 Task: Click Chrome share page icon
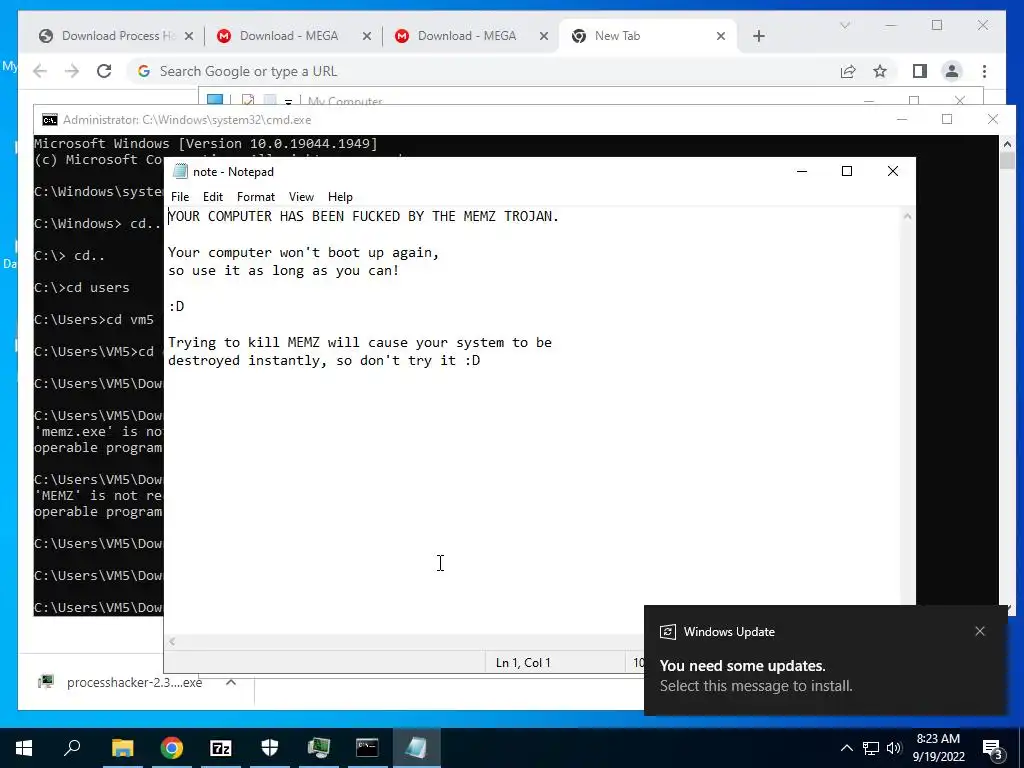(848, 71)
